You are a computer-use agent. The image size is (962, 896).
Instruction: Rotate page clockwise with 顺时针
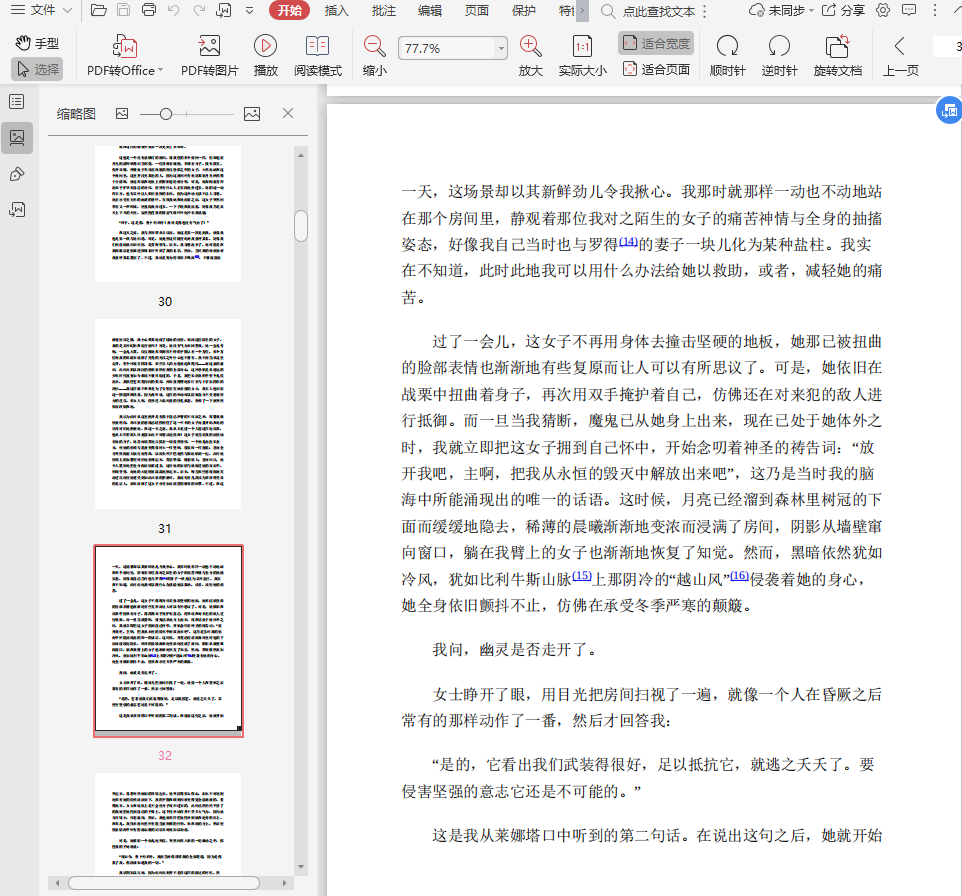pyautogui.click(x=728, y=47)
